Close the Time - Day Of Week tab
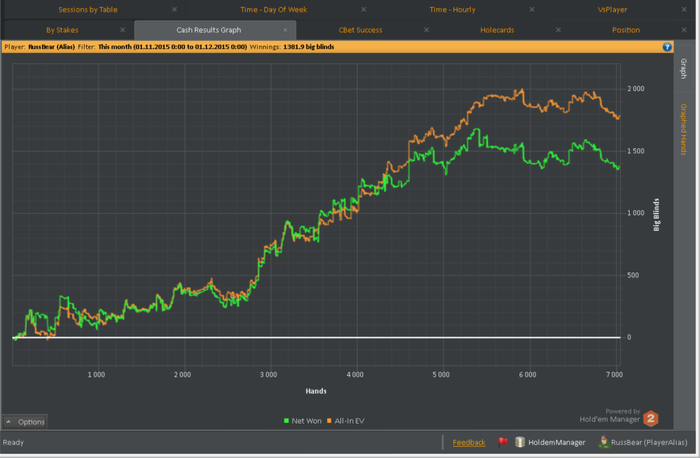This screenshot has width=700, height=458. [363, 9]
